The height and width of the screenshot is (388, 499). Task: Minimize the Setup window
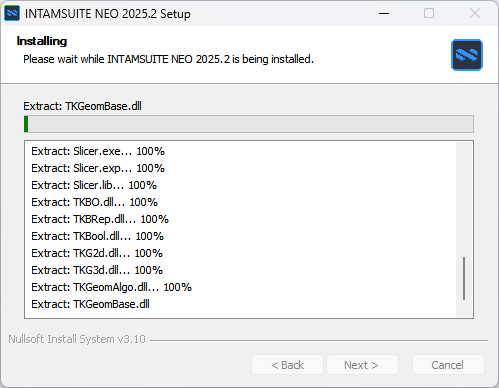coord(384,13)
